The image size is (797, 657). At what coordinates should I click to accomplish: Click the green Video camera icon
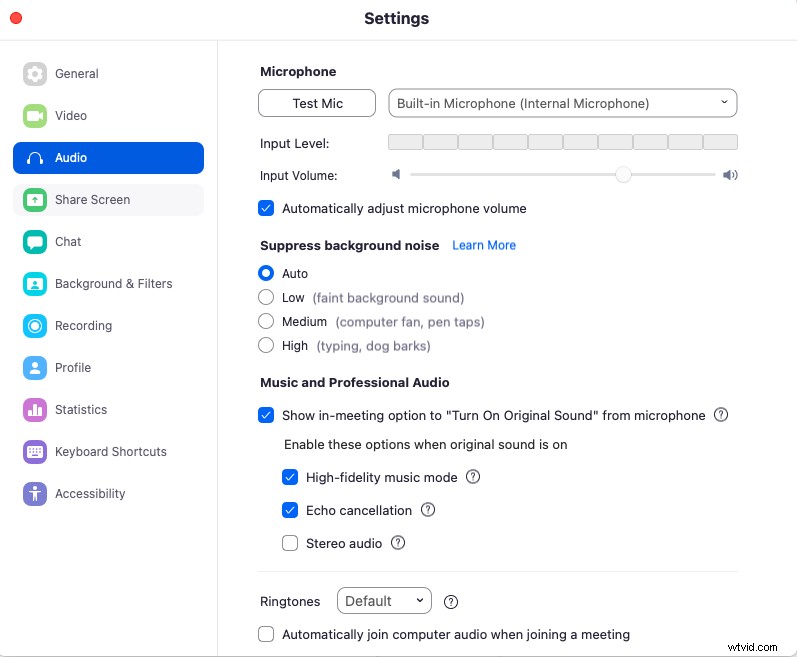(x=35, y=116)
